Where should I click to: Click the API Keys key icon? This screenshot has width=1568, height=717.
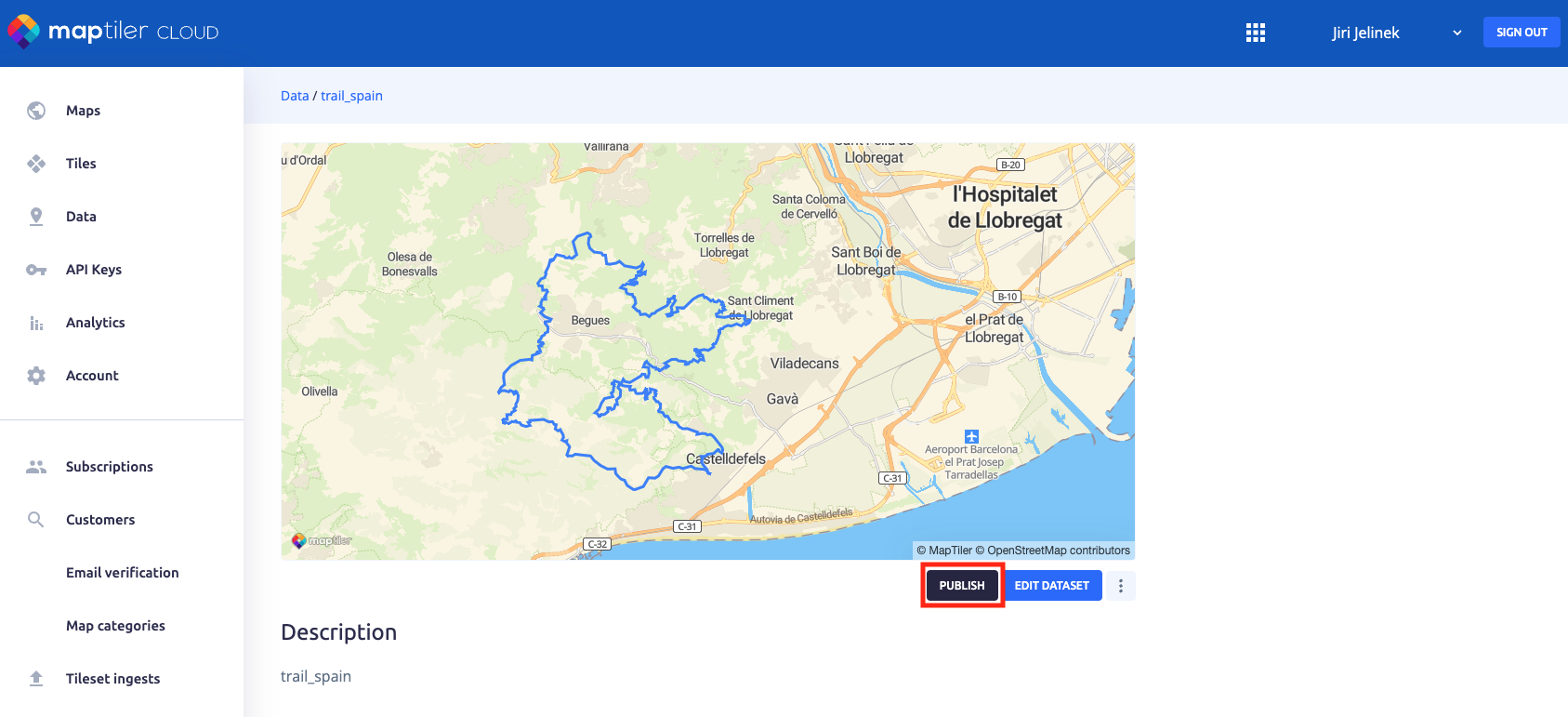pos(36,270)
